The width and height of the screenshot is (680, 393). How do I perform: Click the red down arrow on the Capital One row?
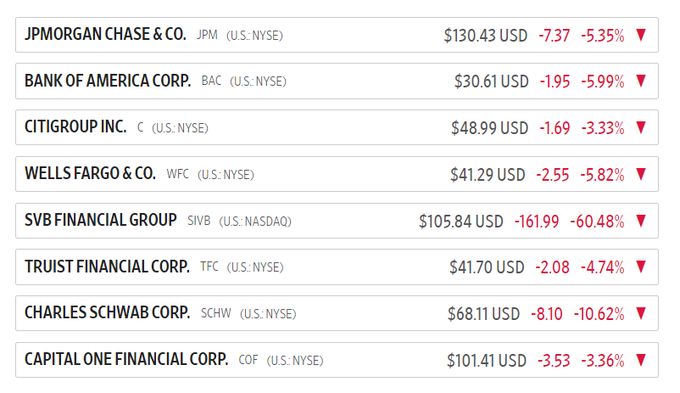point(641,360)
